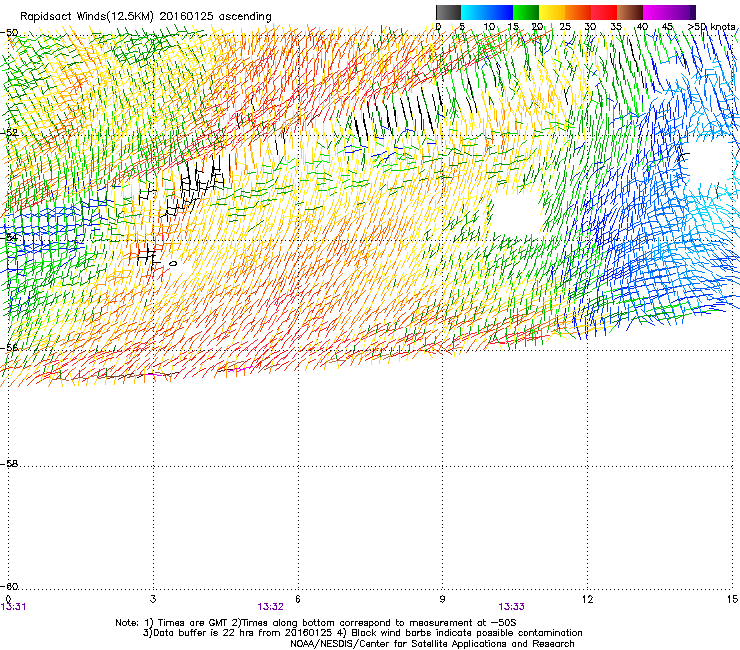Click the '3' longitude axis label
This screenshot has width=740, height=650.
(x=153, y=599)
